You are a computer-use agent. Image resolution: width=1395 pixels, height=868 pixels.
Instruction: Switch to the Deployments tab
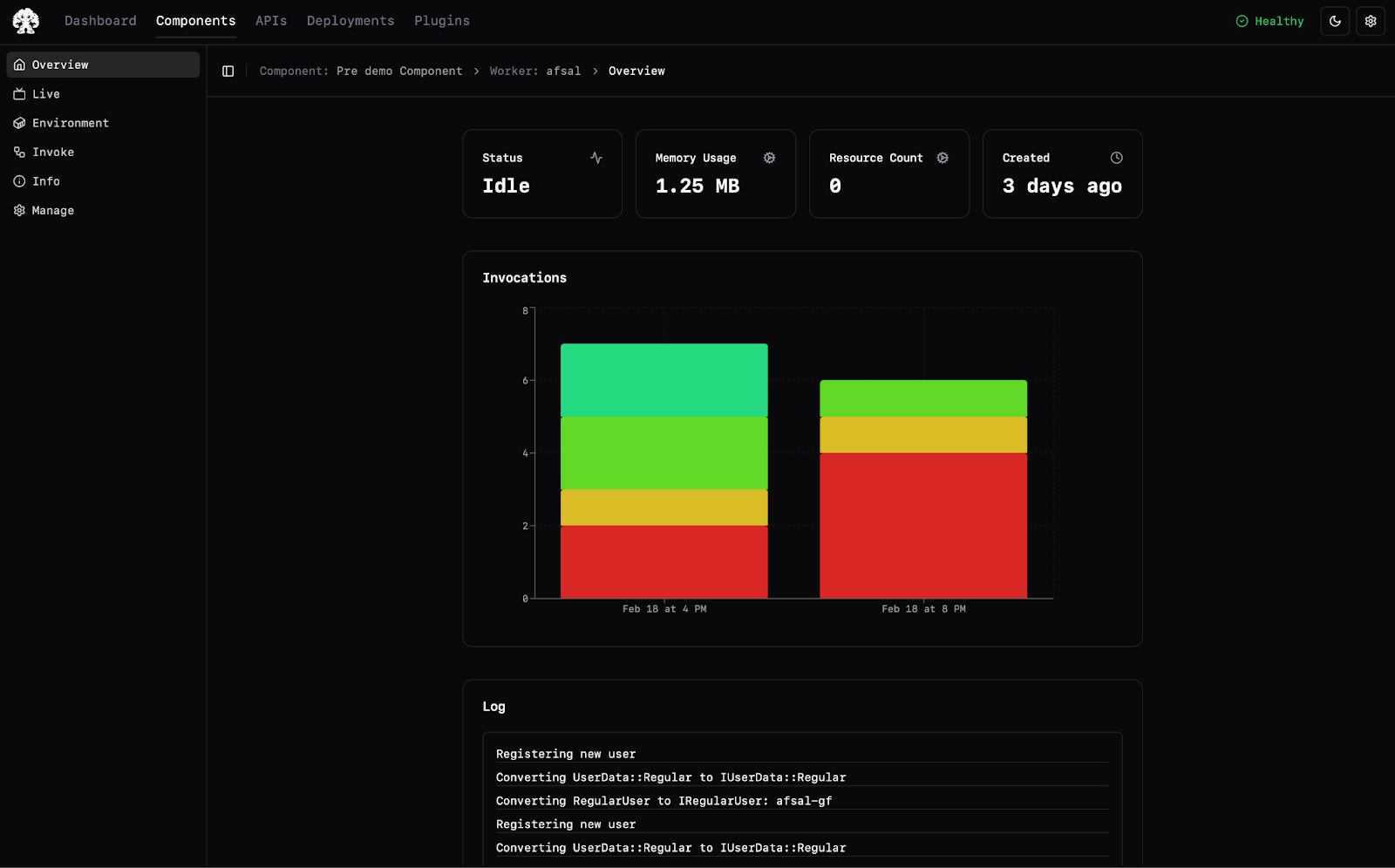(350, 21)
